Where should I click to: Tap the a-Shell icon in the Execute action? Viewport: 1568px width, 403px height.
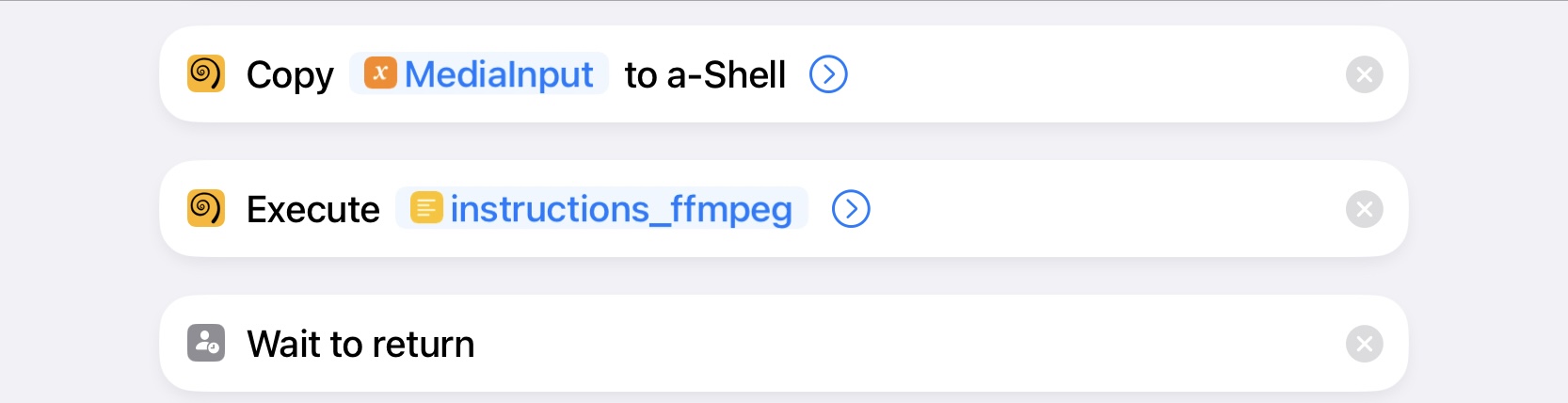click(206, 208)
